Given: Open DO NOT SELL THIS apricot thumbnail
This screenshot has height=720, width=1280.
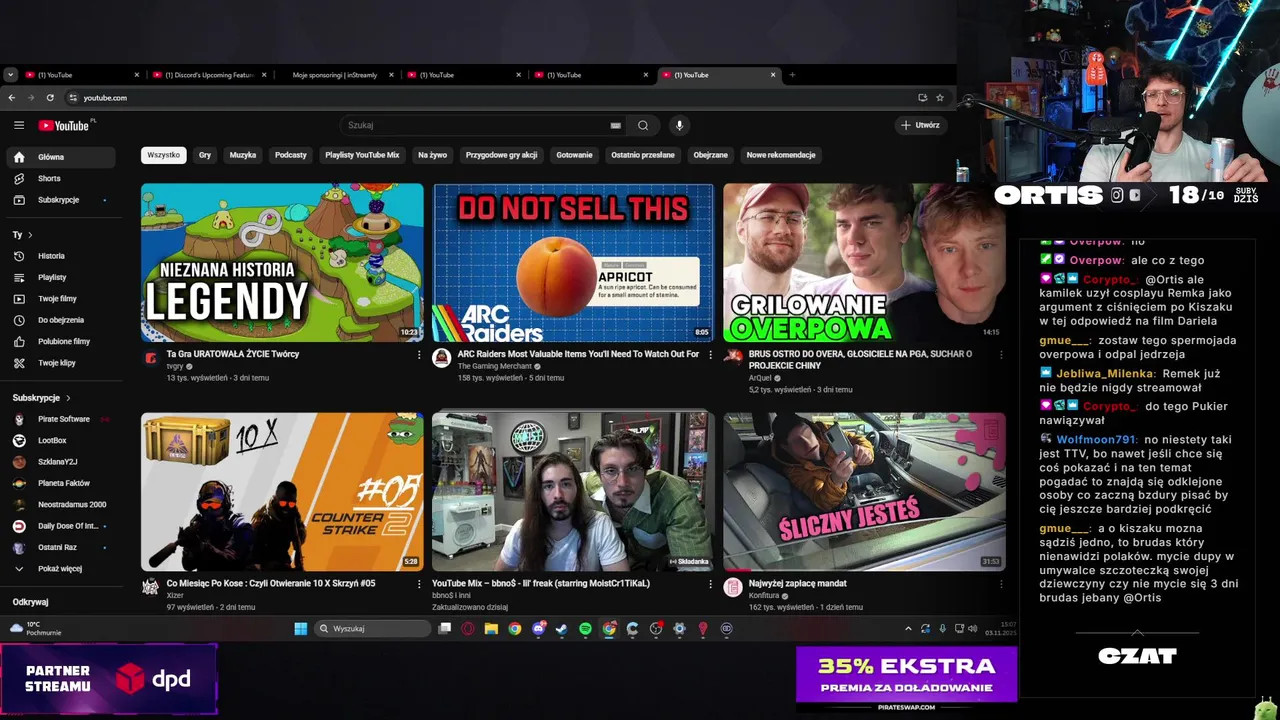Looking at the screenshot, I should (573, 263).
